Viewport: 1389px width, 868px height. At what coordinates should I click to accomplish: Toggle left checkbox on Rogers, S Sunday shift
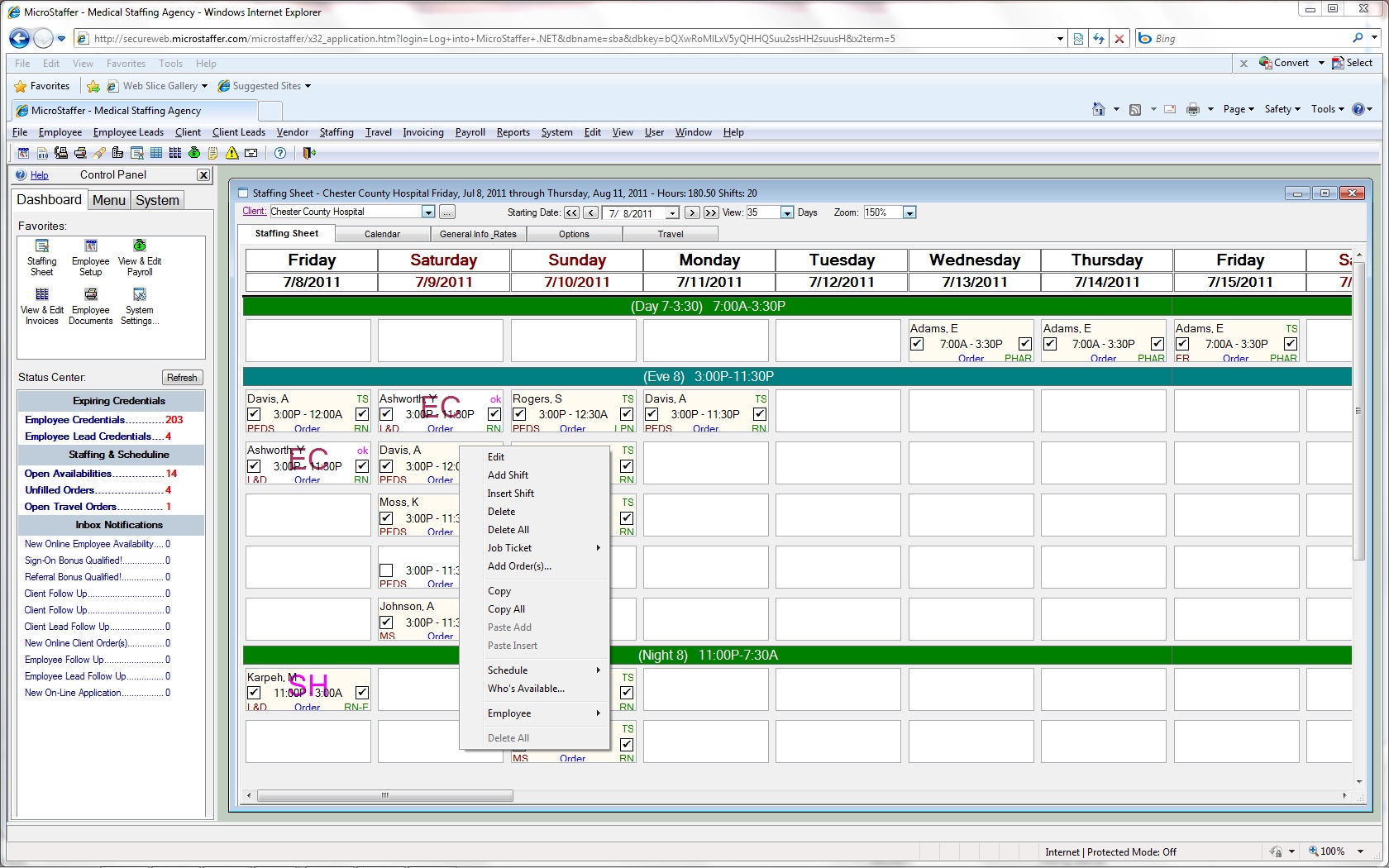519,414
